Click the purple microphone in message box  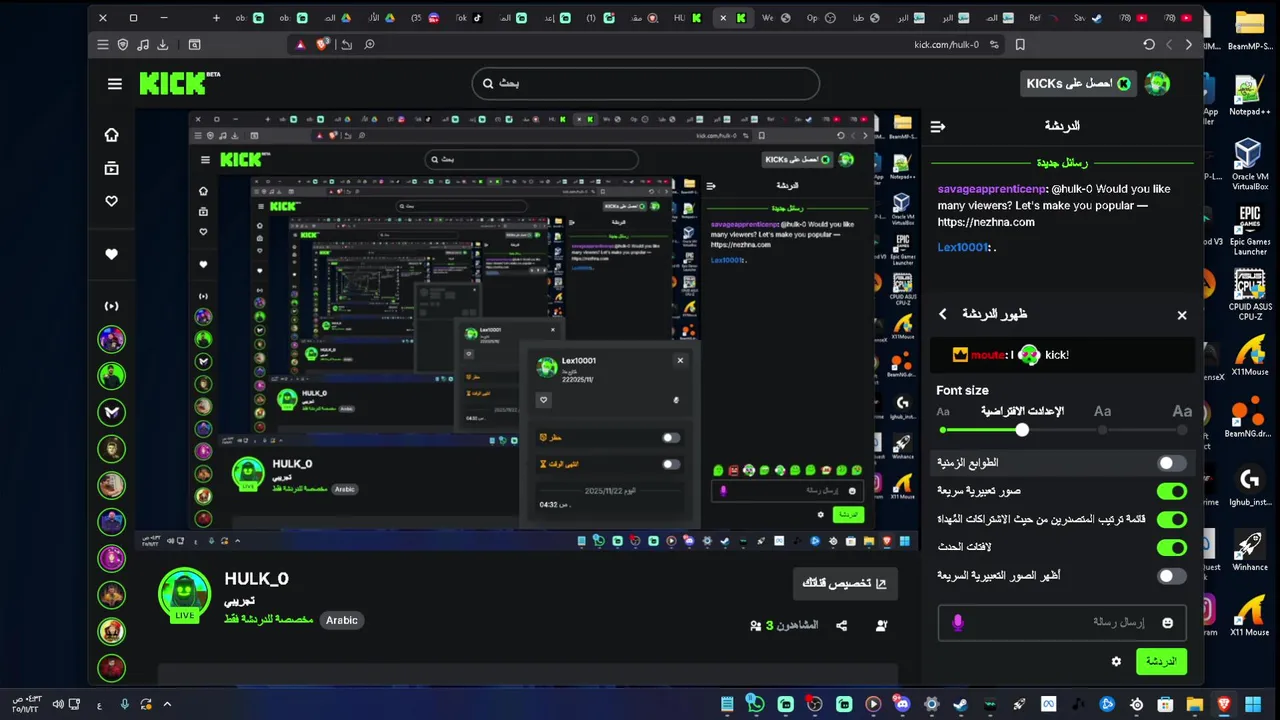[958, 622]
